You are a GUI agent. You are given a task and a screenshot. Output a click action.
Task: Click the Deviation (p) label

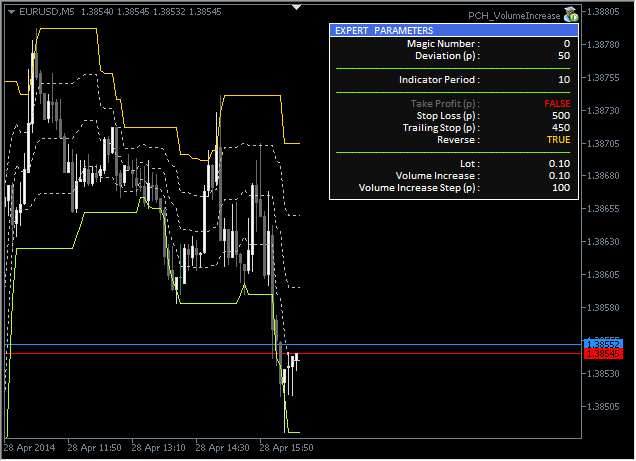tap(447, 56)
